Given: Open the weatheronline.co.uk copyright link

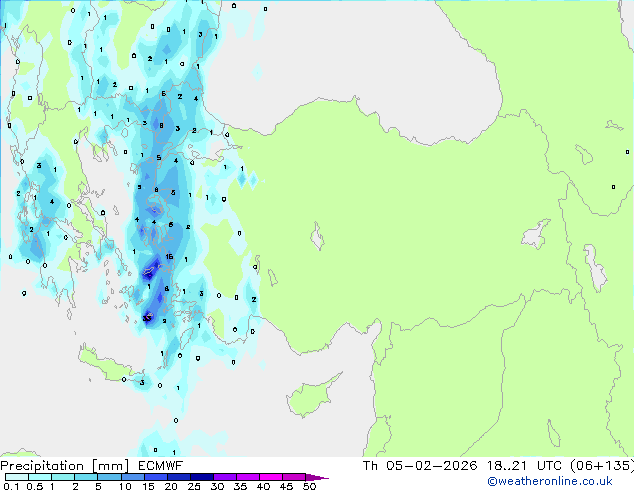Looking at the screenshot, I should click(x=550, y=481).
